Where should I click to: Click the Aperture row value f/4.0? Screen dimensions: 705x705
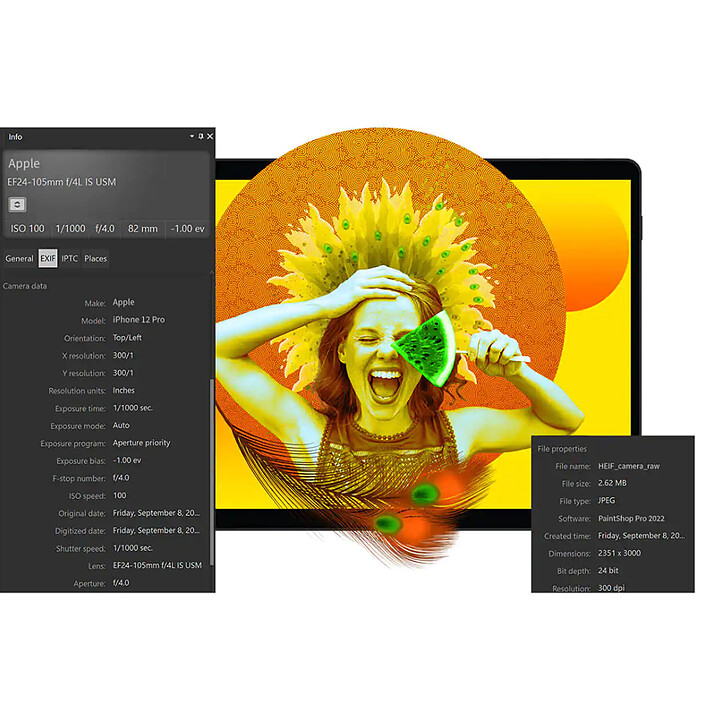point(121,583)
